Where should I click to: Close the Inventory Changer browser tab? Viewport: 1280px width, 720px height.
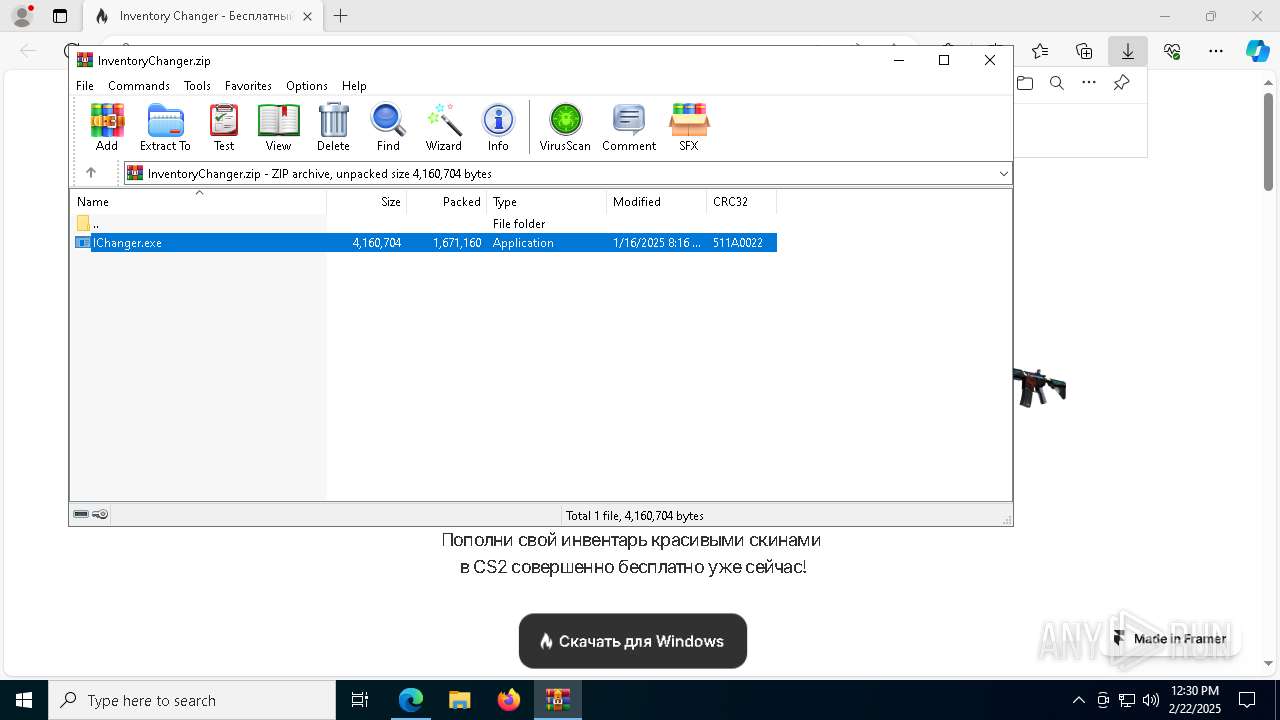[307, 16]
